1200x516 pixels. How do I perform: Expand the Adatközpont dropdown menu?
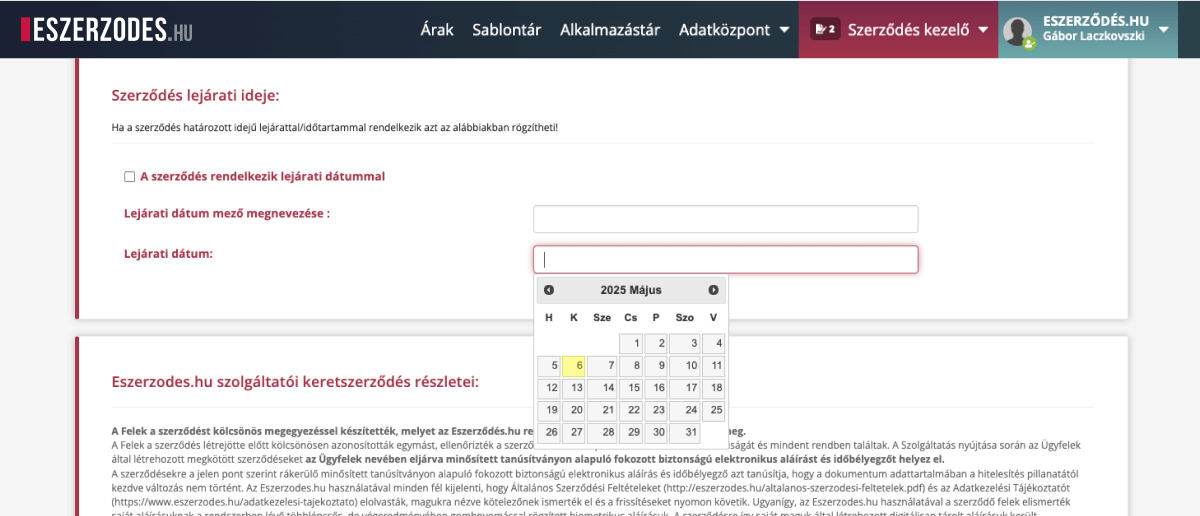pos(734,29)
